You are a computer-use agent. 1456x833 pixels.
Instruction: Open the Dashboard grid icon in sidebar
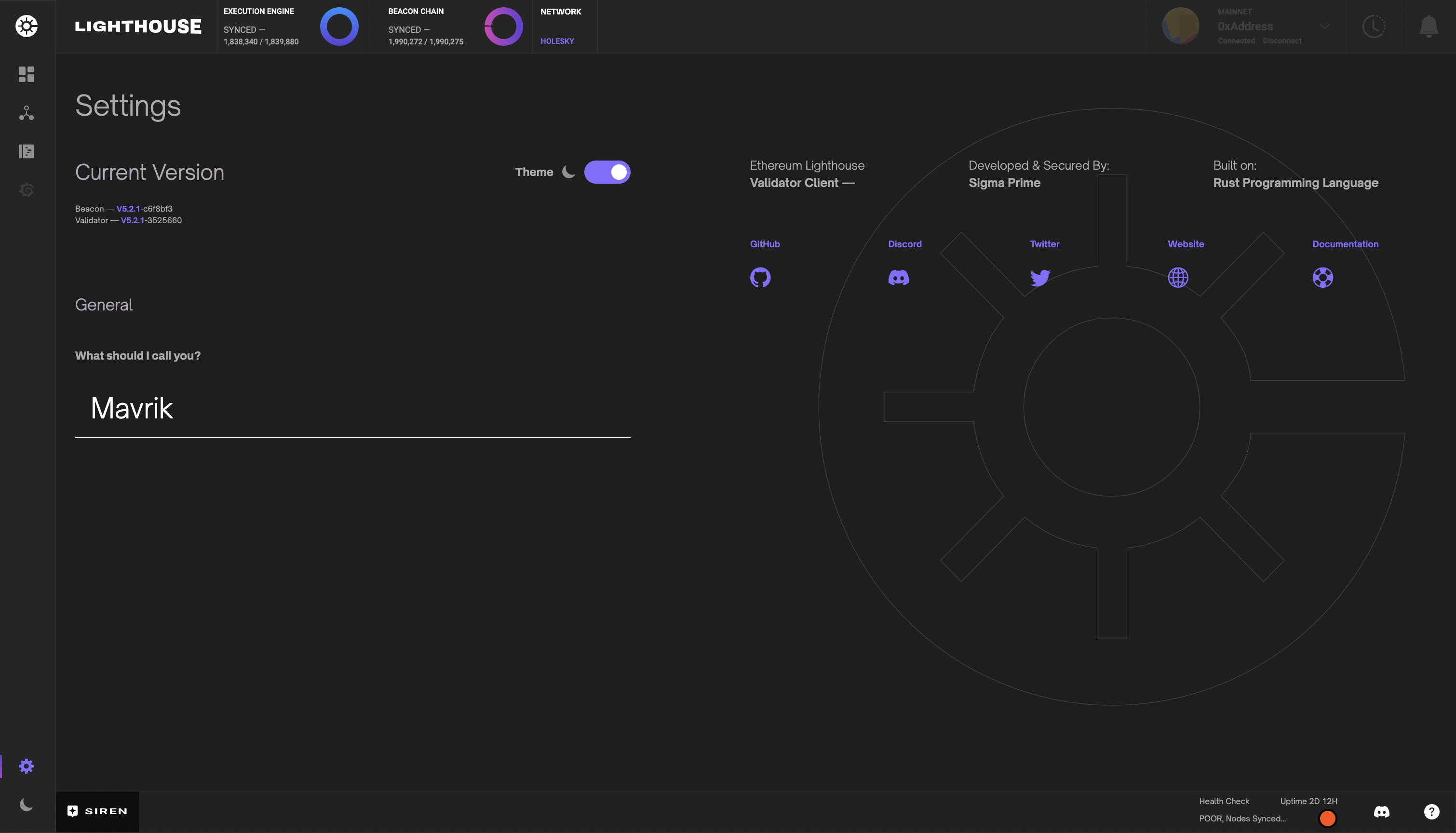click(x=27, y=74)
